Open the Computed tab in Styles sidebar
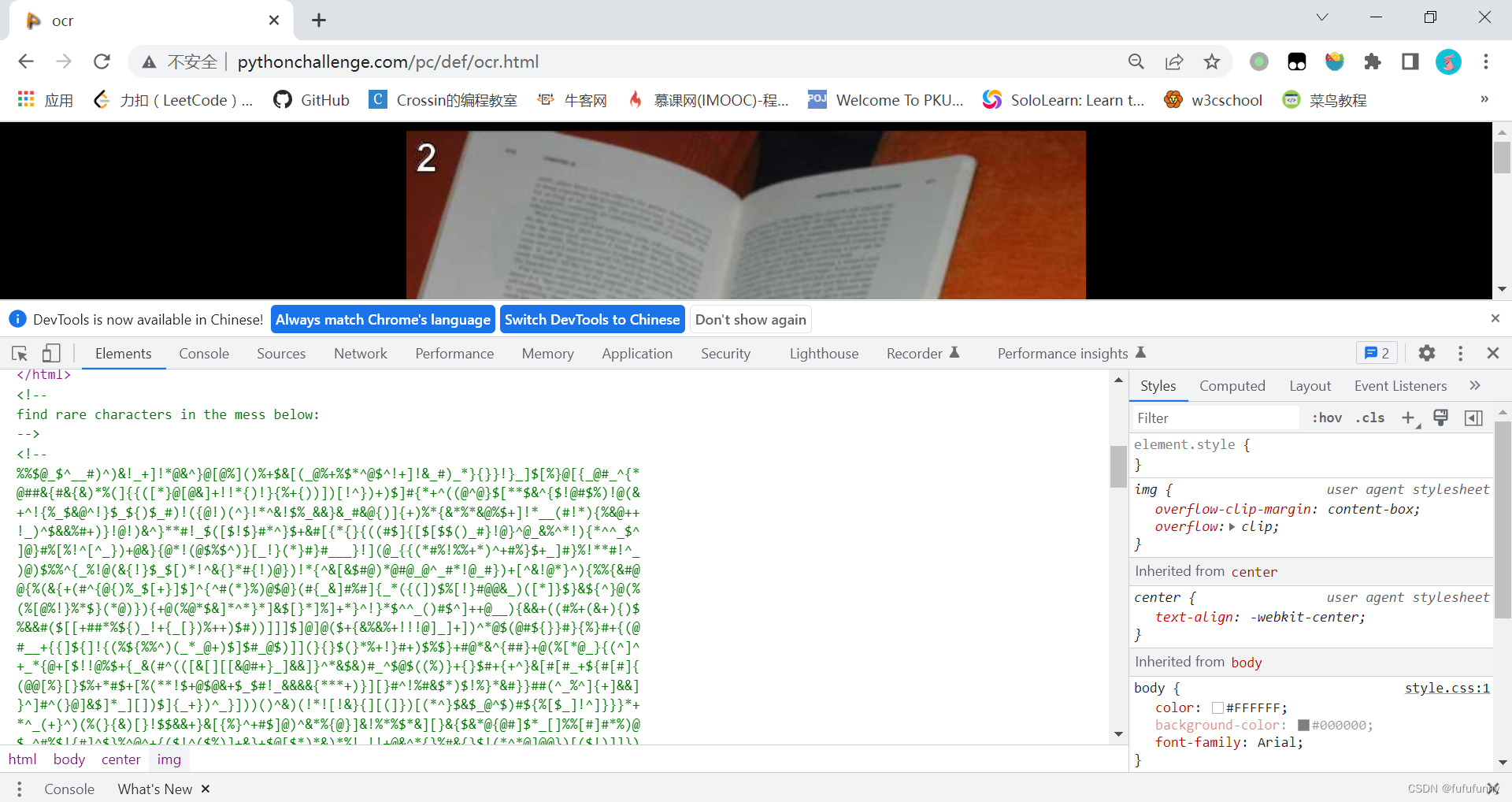Image resolution: width=1512 pixels, height=802 pixels. (x=1232, y=385)
